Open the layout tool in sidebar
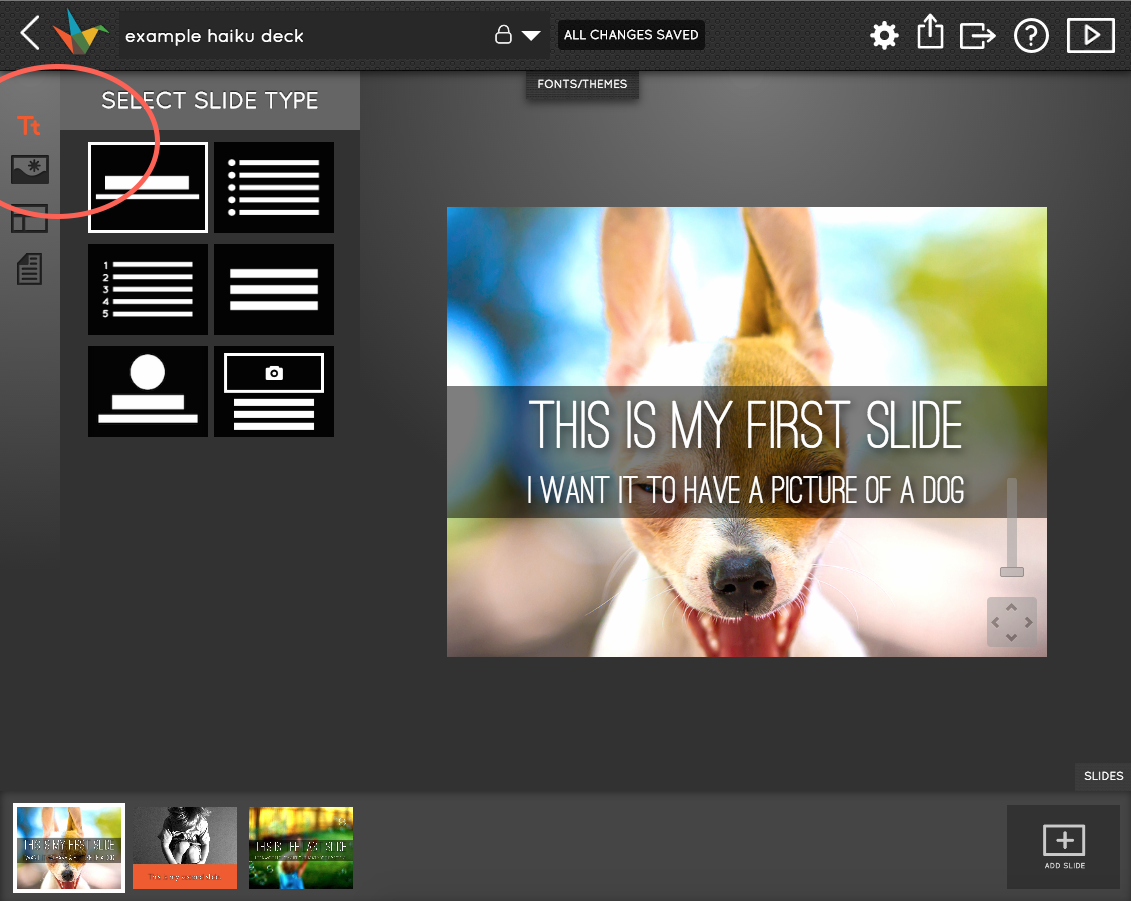Image resolution: width=1131 pixels, height=901 pixels. click(30, 219)
